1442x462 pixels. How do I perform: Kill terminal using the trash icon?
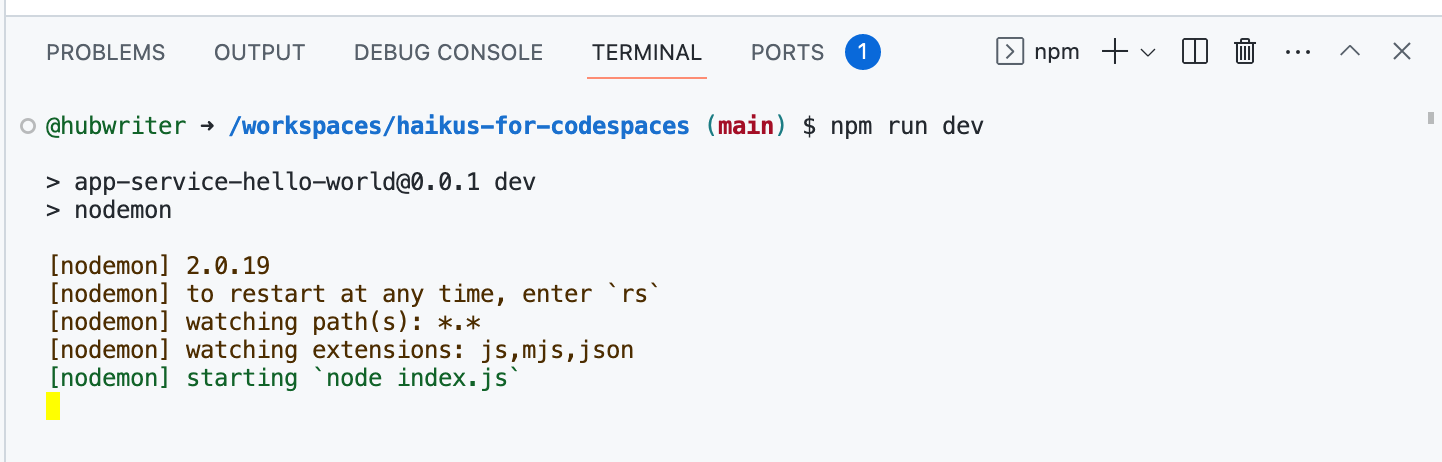tap(1245, 52)
